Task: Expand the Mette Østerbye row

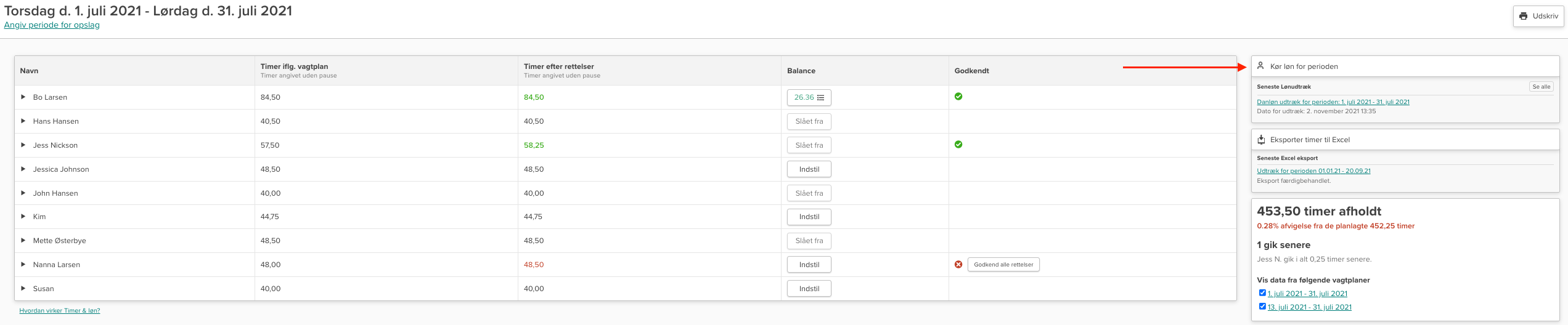Action: click(23, 241)
